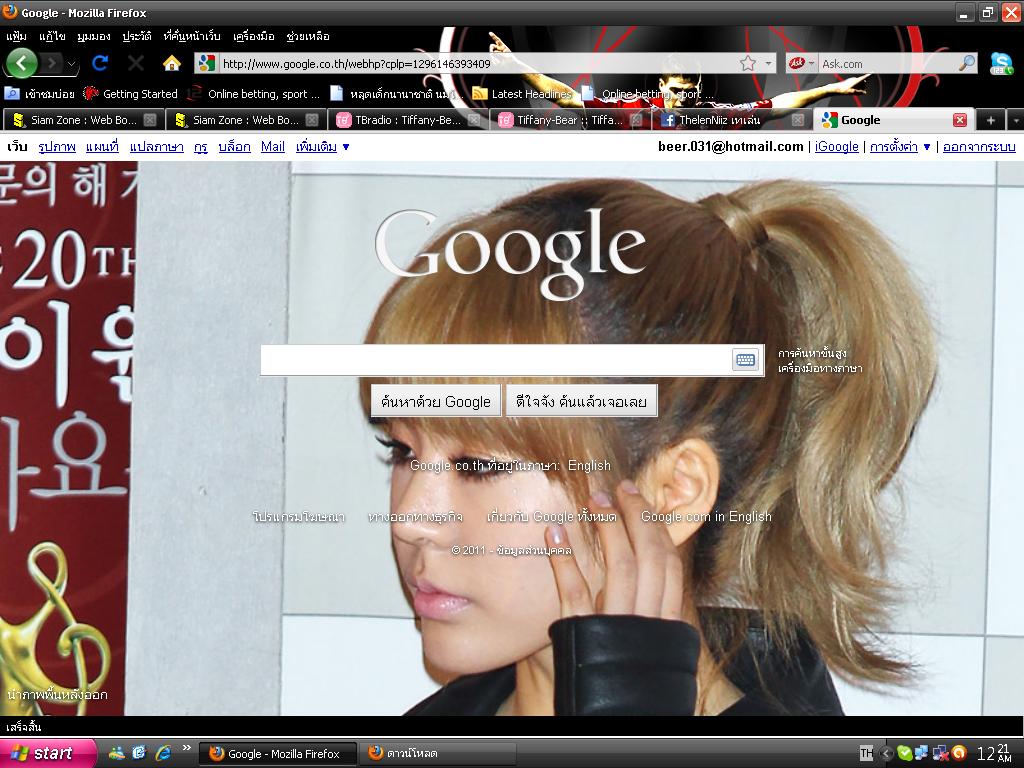Close the TBradio tab
The height and width of the screenshot is (768, 1024).
point(474,120)
